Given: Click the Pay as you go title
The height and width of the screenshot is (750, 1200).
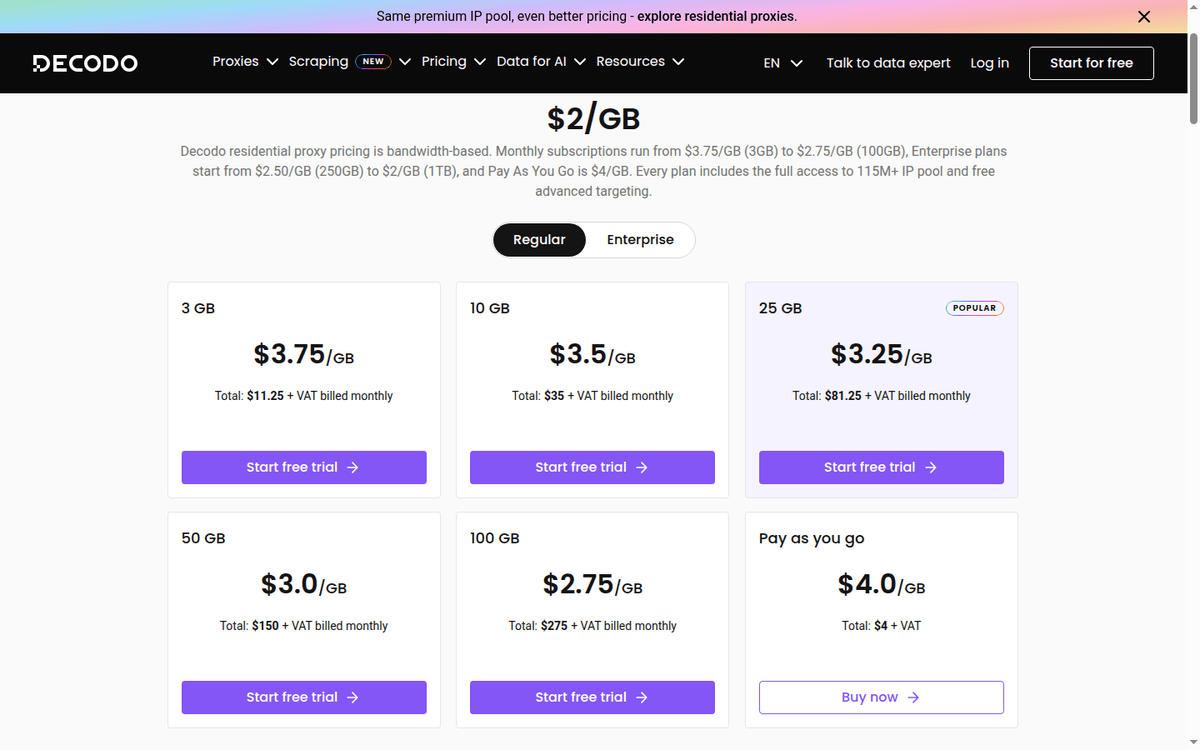Looking at the screenshot, I should click(811, 538).
